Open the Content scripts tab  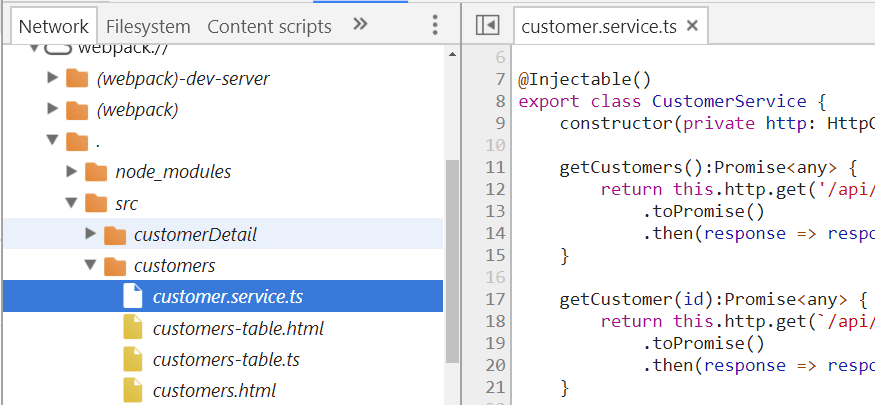point(269,26)
